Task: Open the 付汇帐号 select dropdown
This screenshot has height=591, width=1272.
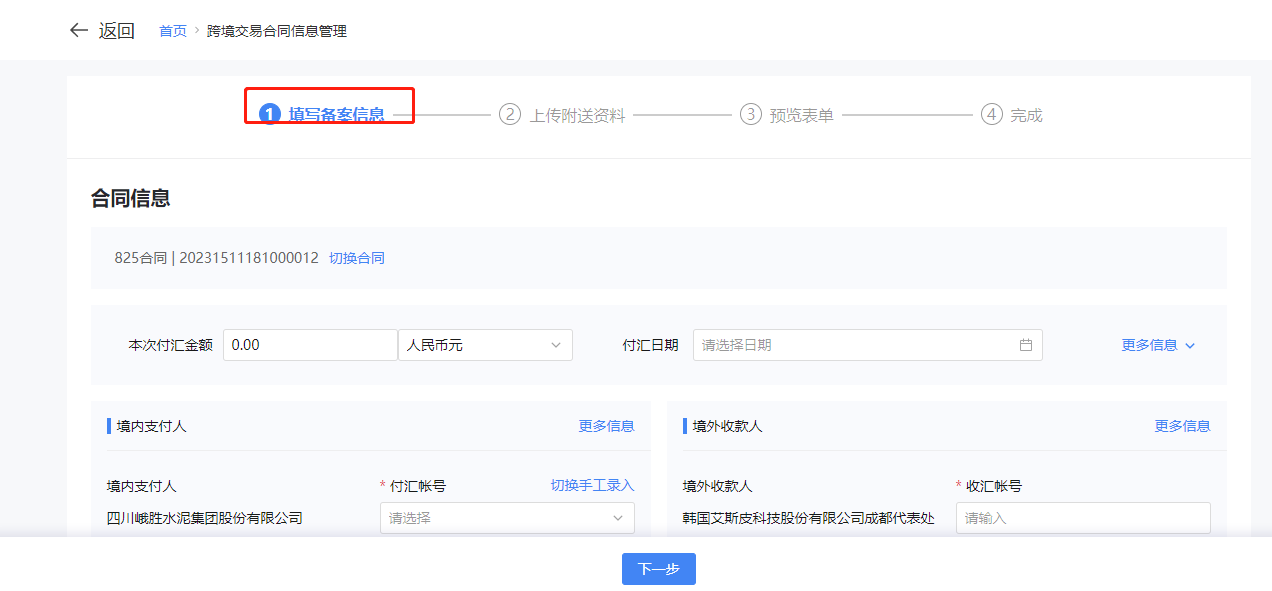Action: click(507, 518)
